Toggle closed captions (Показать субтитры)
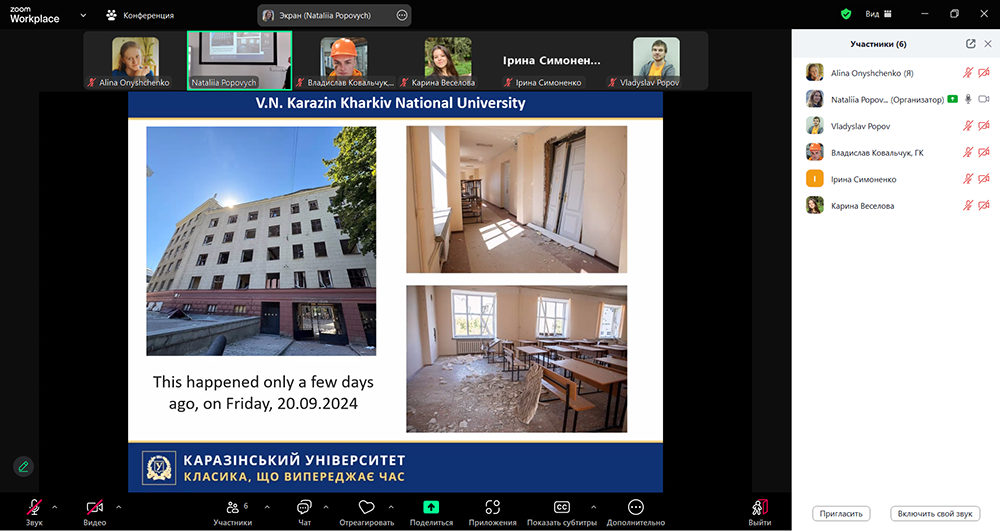1000x531 pixels. click(562, 508)
